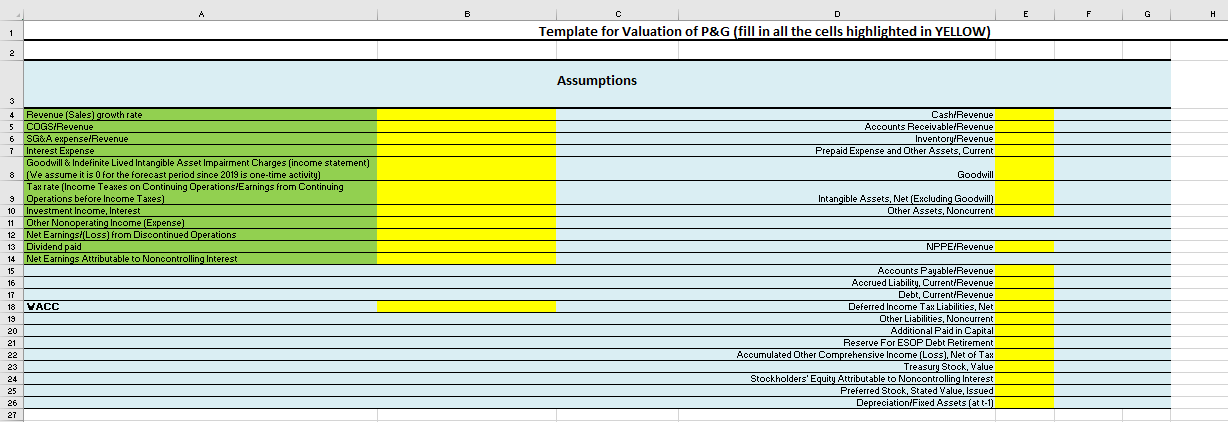Click the yellow input cell for Revenue growth rate
The width and height of the screenshot is (1228, 422).
[x=466, y=115]
